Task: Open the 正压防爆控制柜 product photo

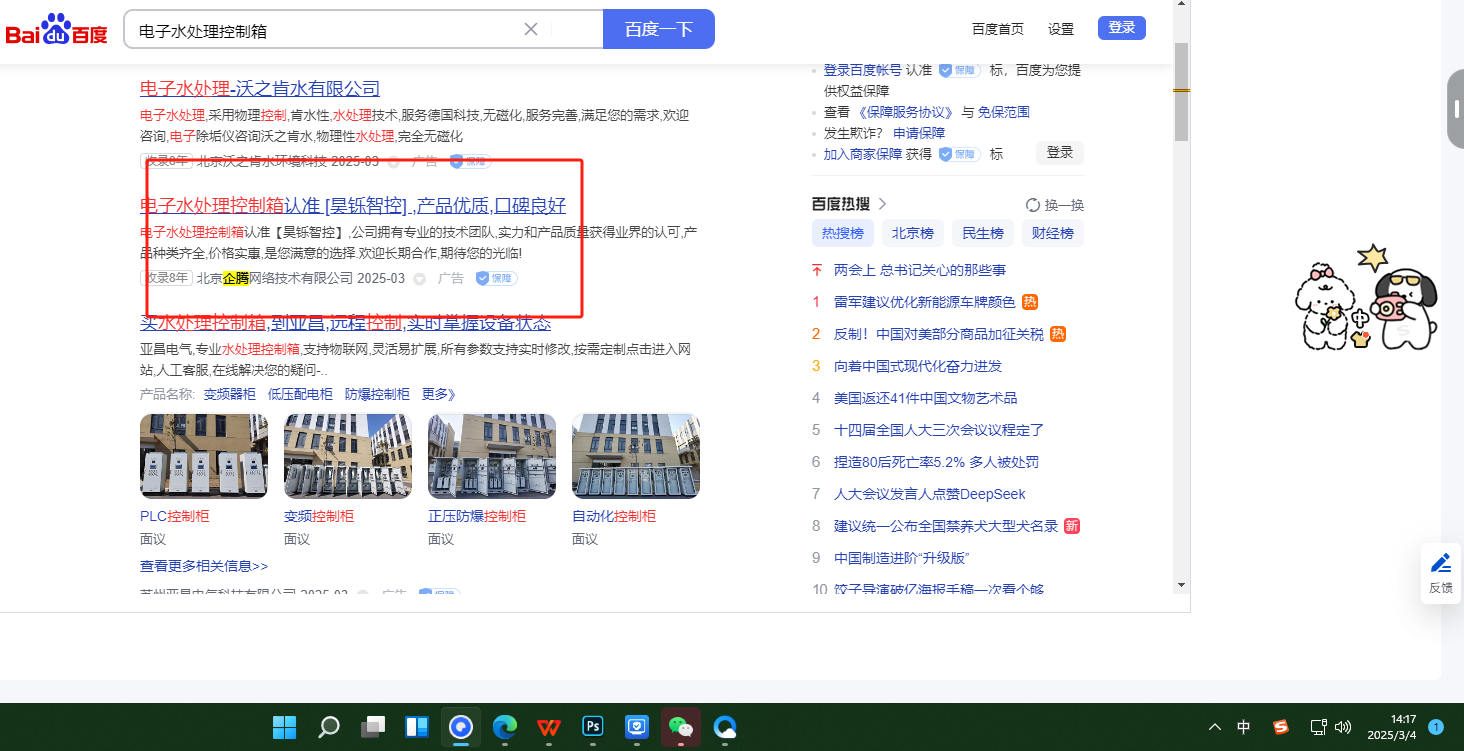Action: [x=492, y=456]
